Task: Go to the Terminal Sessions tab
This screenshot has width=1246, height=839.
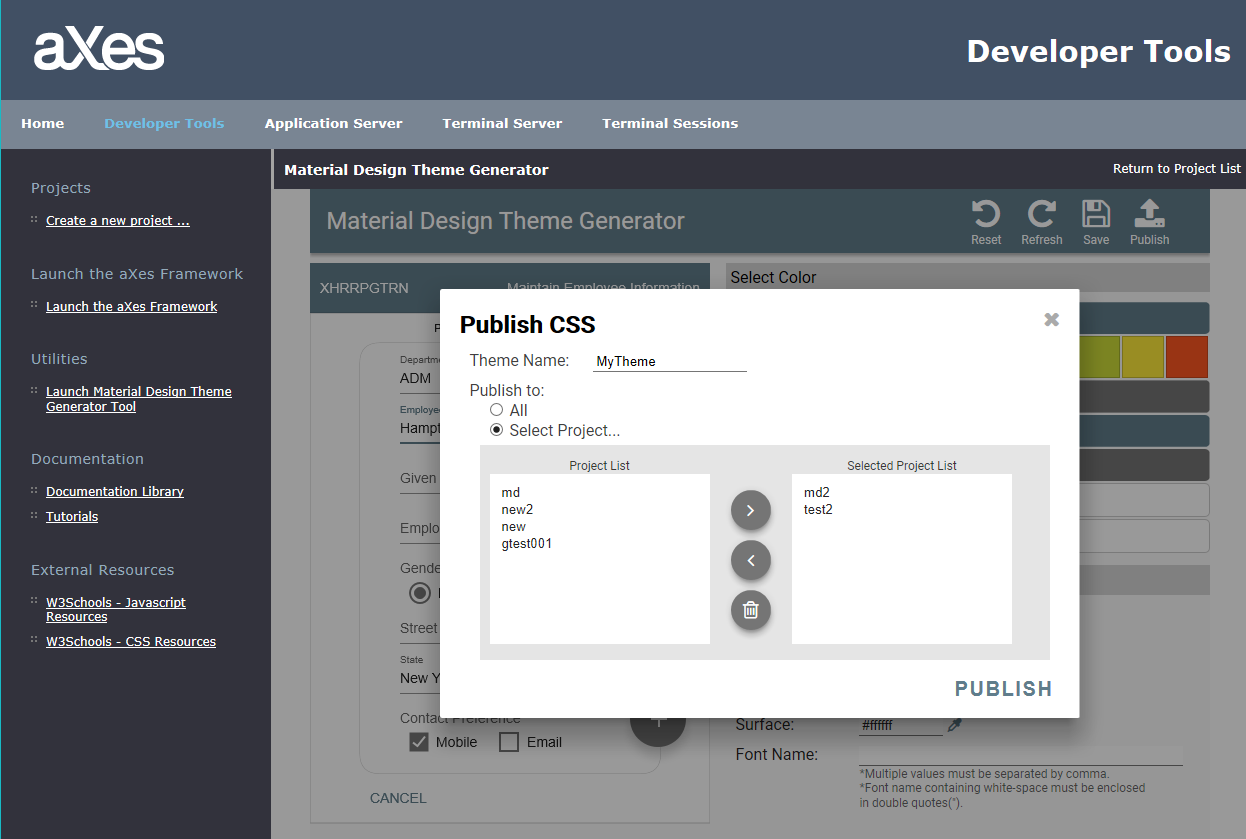Action: pyautogui.click(x=670, y=123)
